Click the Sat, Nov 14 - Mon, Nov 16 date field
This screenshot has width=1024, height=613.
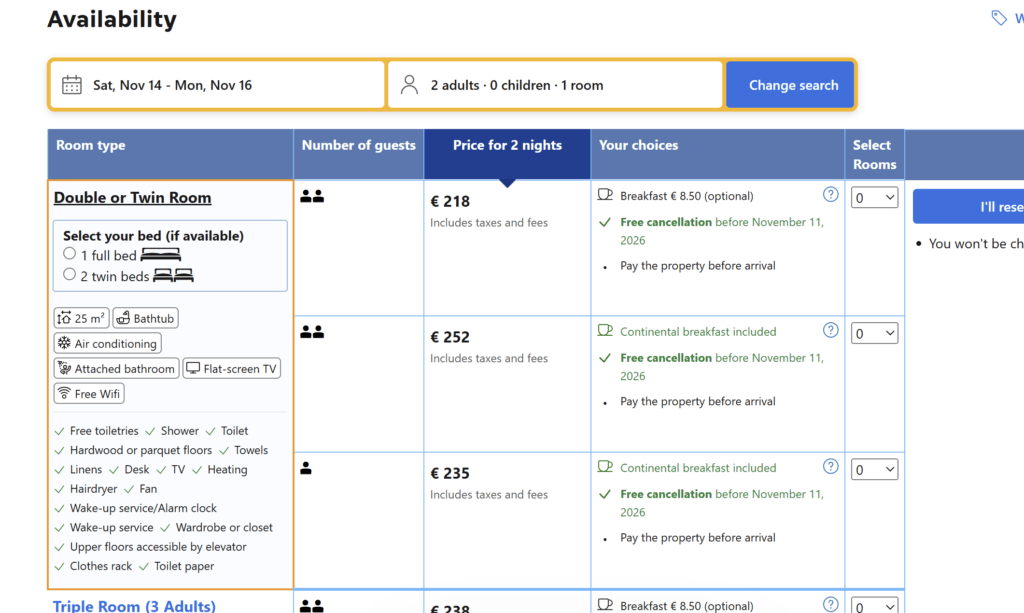pos(217,85)
